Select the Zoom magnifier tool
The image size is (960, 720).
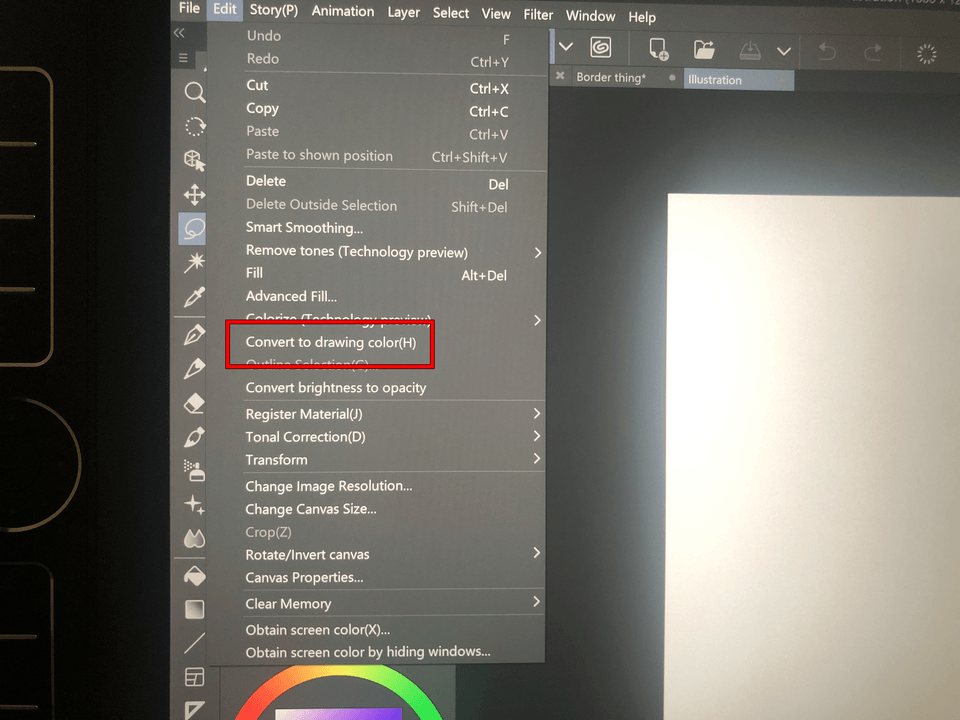195,92
